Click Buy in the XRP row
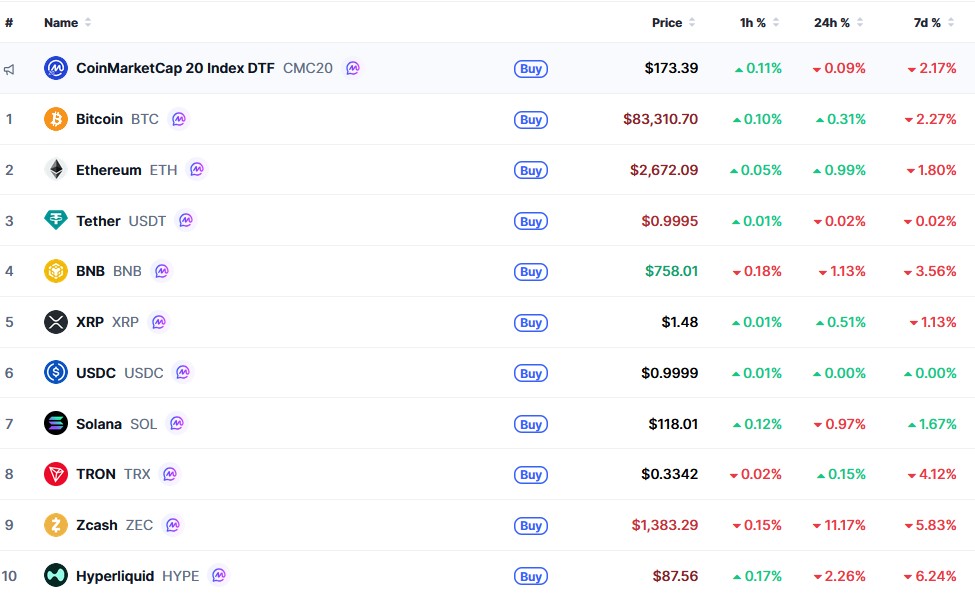The width and height of the screenshot is (975, 596). click(x=531, y=323)
